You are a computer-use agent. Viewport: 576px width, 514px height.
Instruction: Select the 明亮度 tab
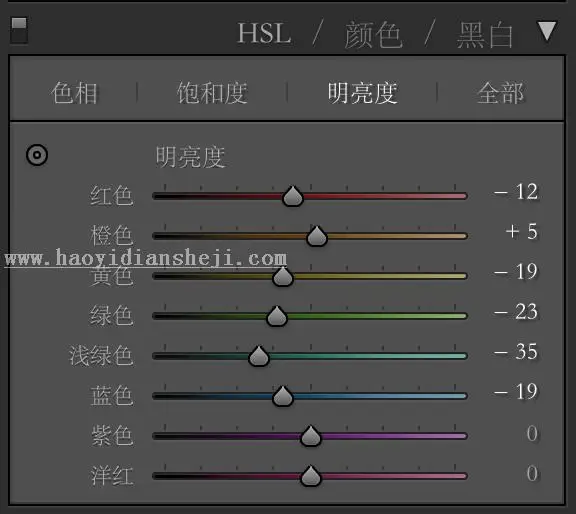click(x=363, y=93)
